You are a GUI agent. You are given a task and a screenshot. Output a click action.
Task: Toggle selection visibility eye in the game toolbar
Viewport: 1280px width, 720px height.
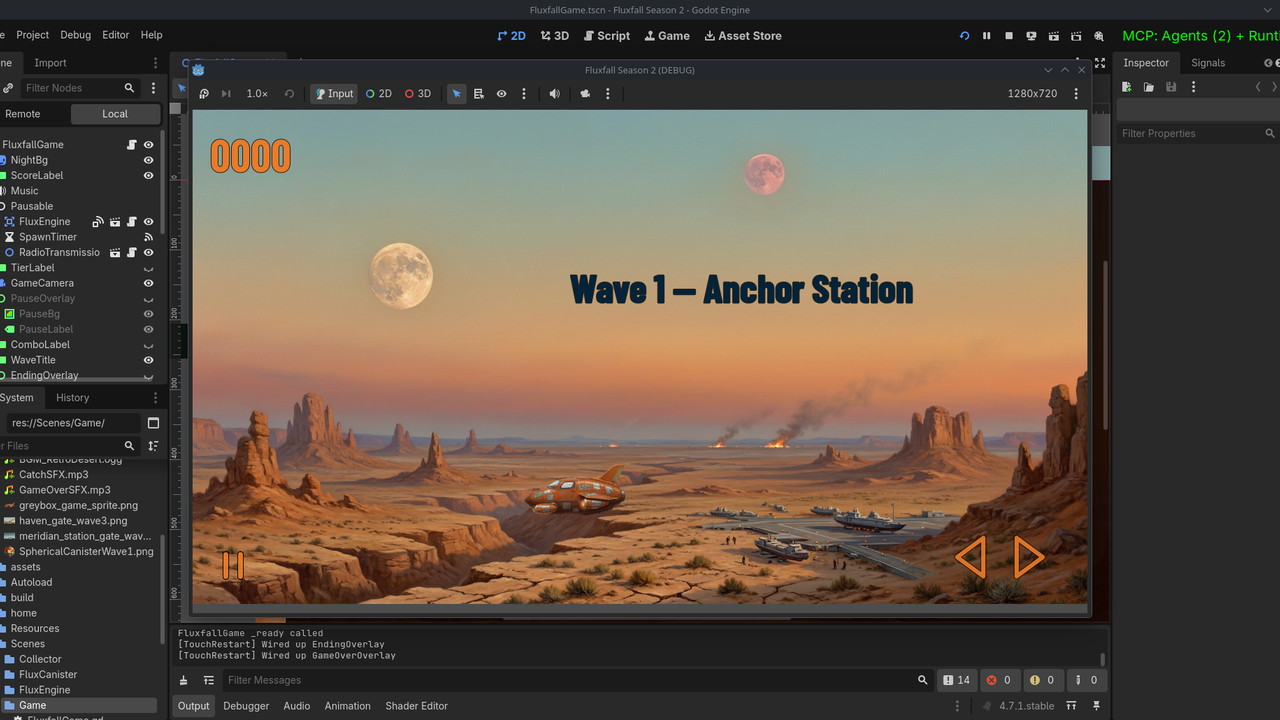501,94
